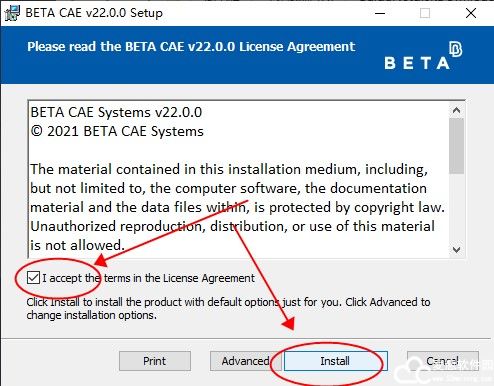Click the maximize button in the title bar

pyautogui.click(x=425, y=13)
